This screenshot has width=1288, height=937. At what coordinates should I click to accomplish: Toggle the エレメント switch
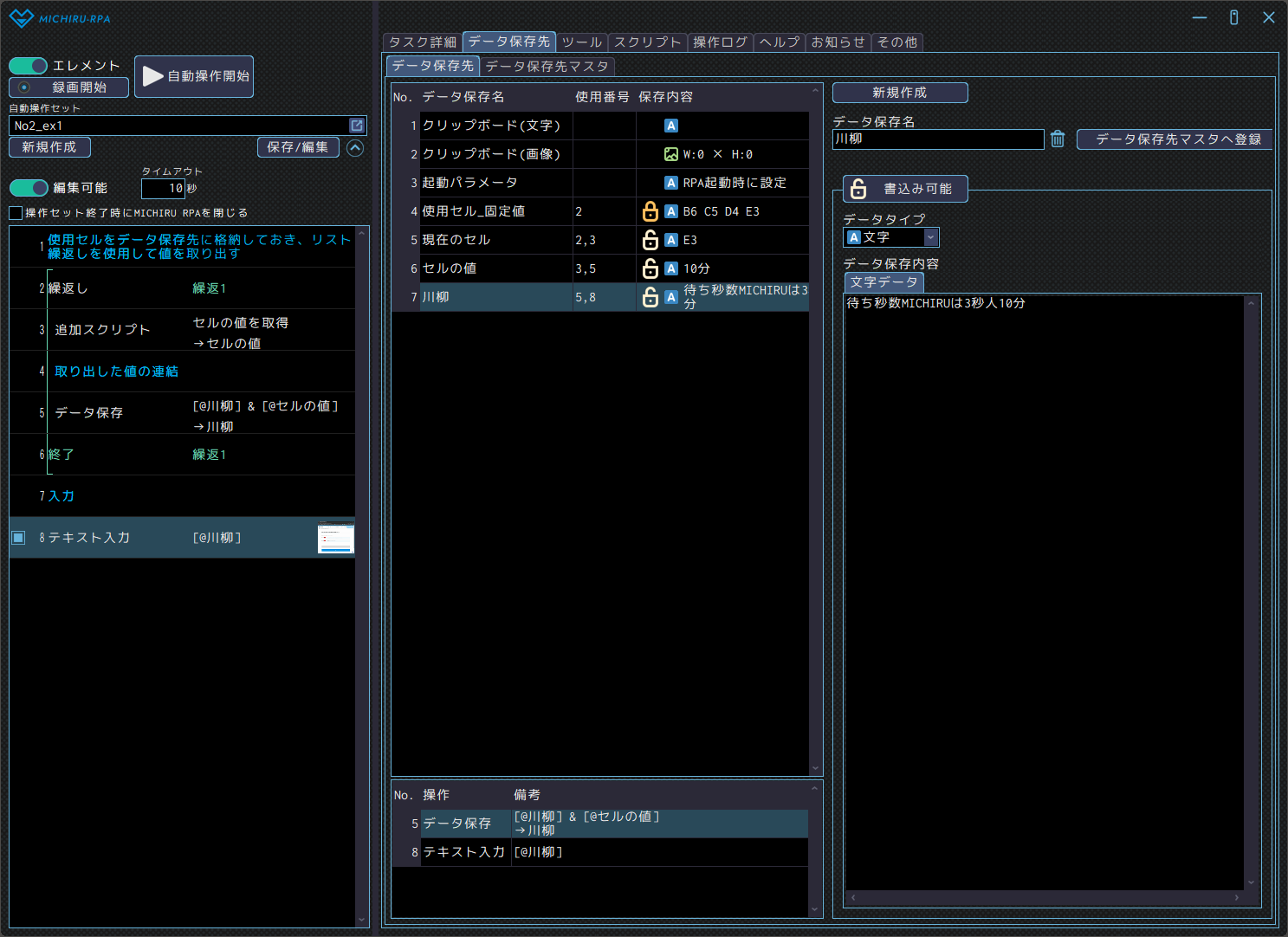(29, 66)
